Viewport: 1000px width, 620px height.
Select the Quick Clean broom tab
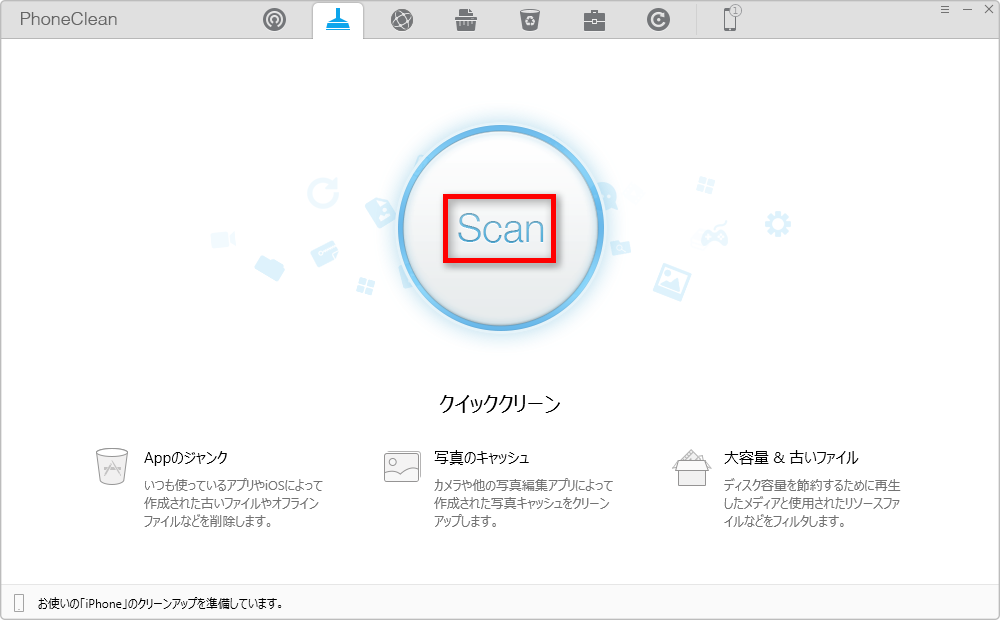coord(338,20)
